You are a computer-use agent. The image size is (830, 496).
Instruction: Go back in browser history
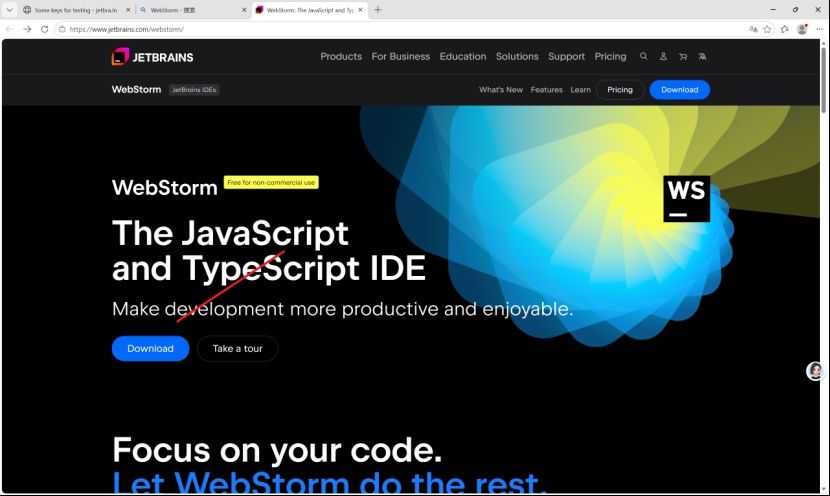coord(10,29)
